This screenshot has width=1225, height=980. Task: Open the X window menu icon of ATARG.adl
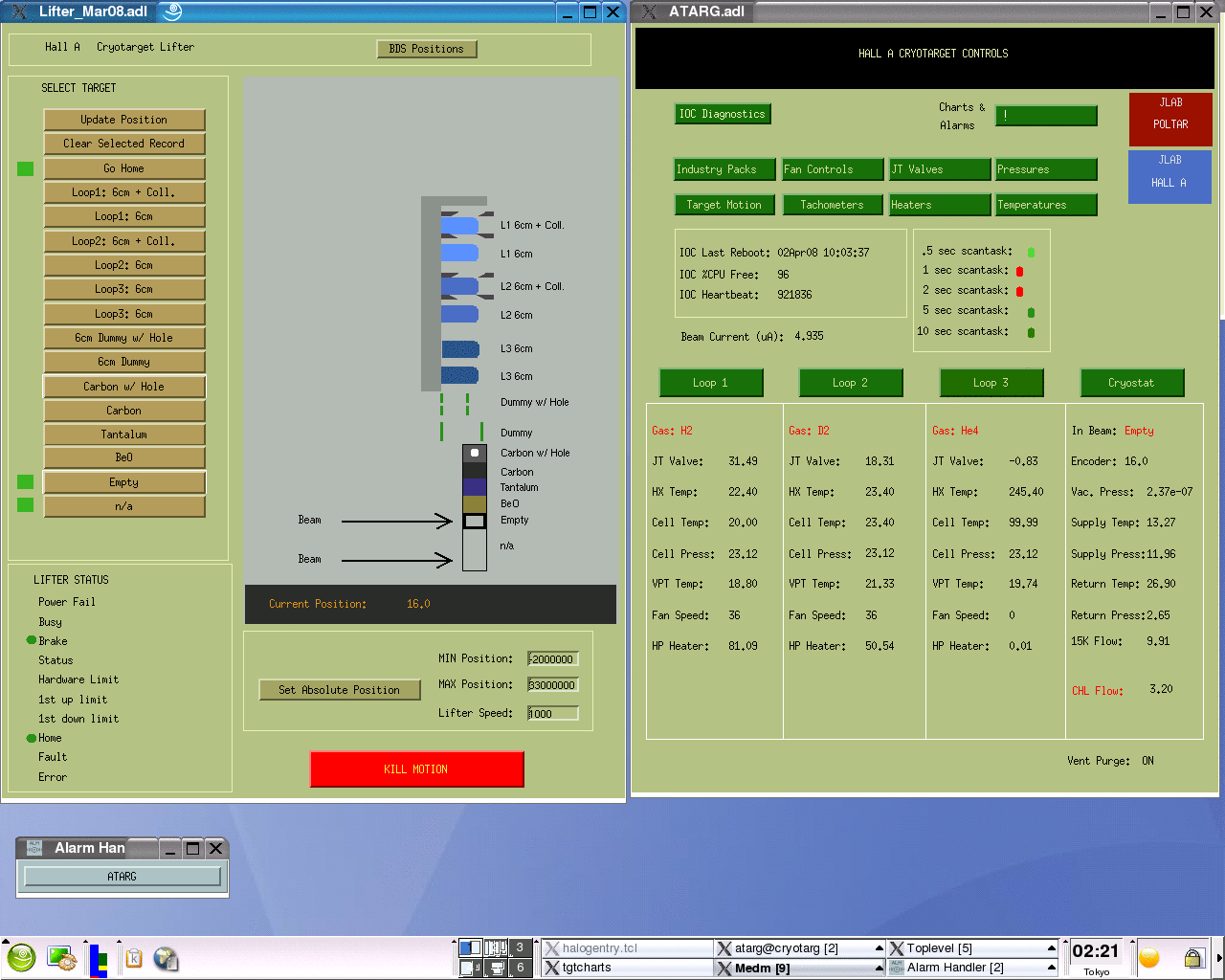point(649,11)
